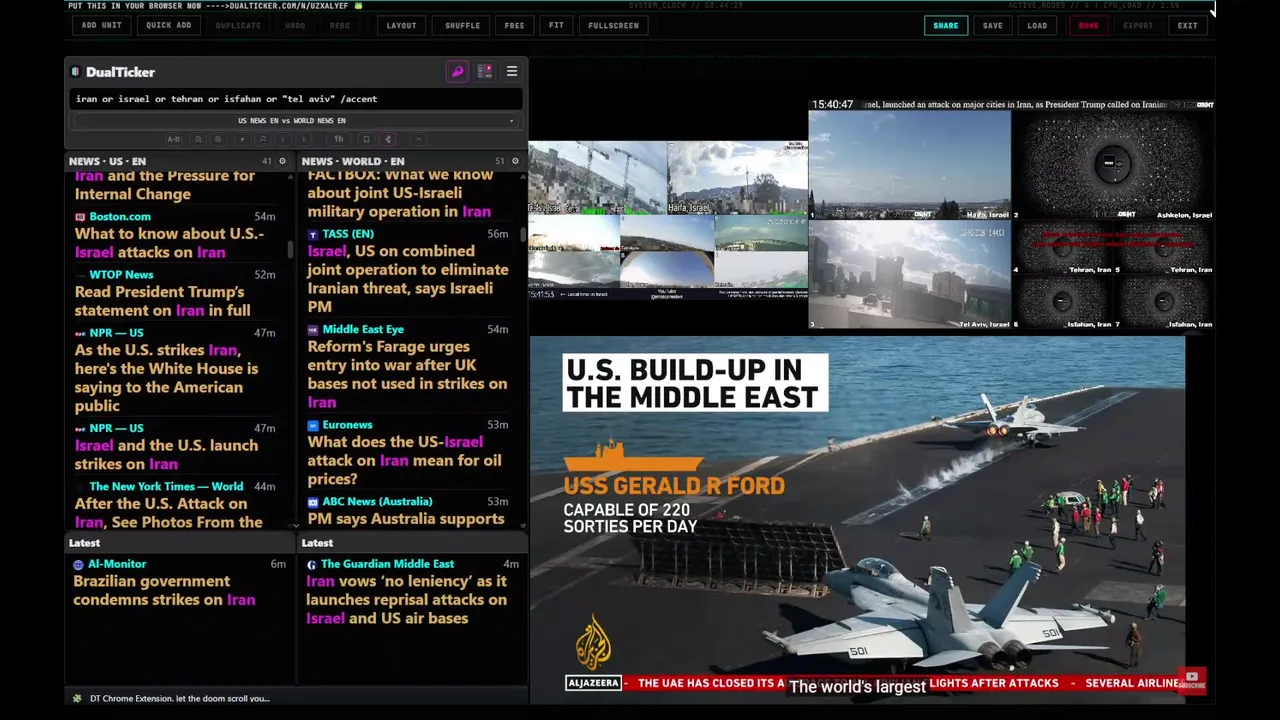The width and height of the screenshot is (1280, 720).
Task: Click the UNDO toolbar button
Action: (x=295, y=25)
